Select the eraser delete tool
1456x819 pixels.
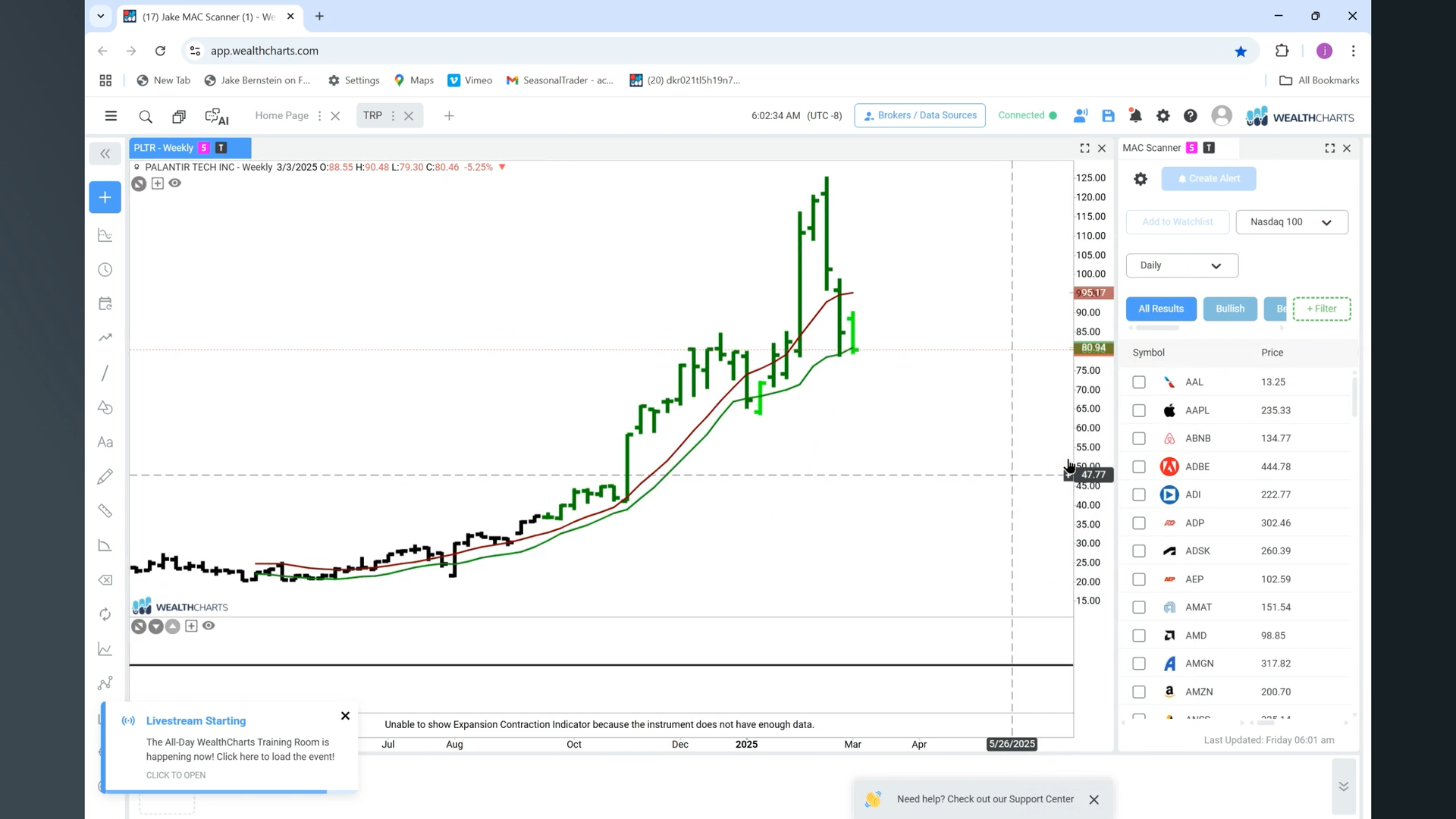pyautogui.click(x=105, y=580)
